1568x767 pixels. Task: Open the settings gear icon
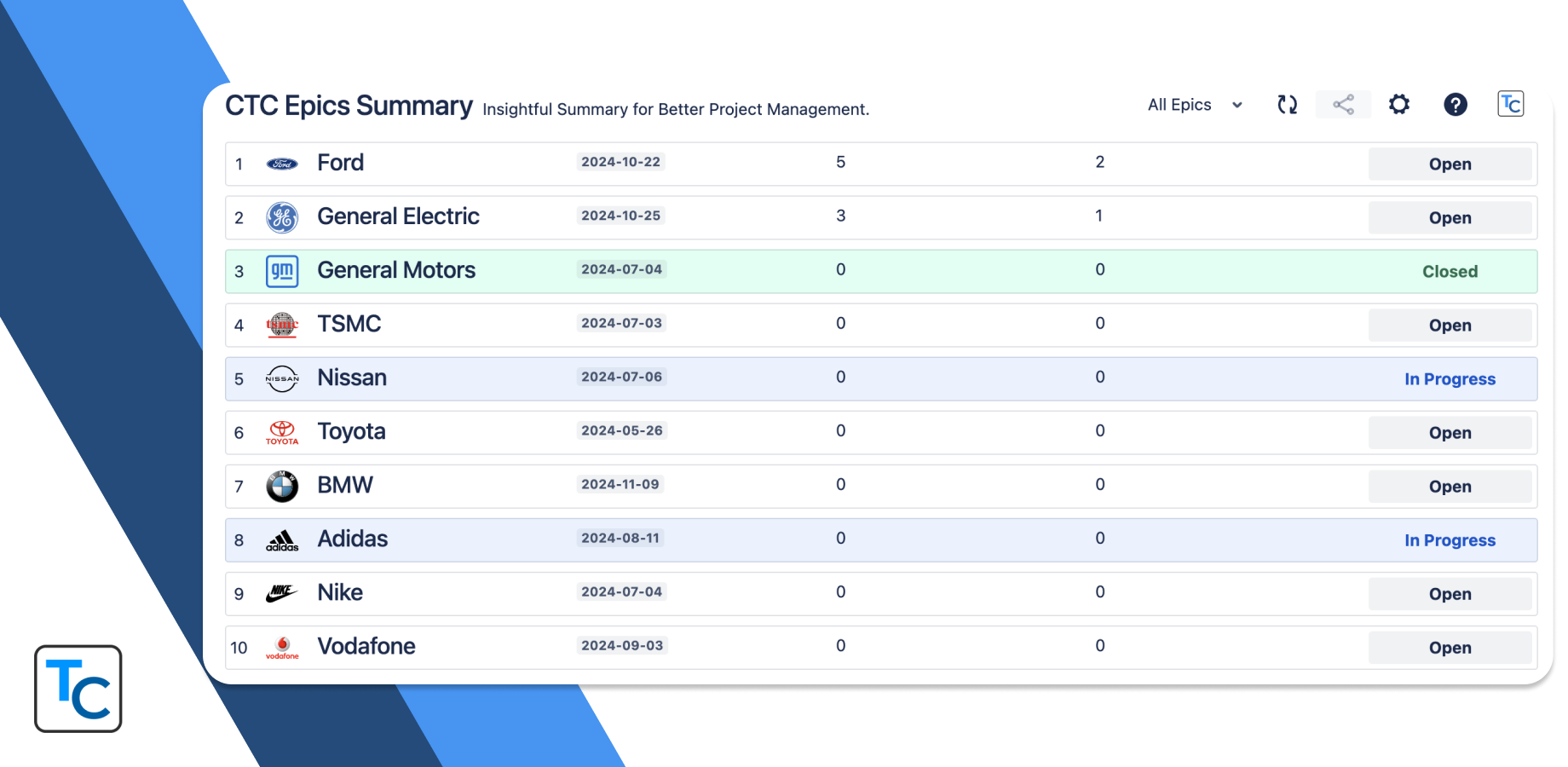click(1399, 105)
